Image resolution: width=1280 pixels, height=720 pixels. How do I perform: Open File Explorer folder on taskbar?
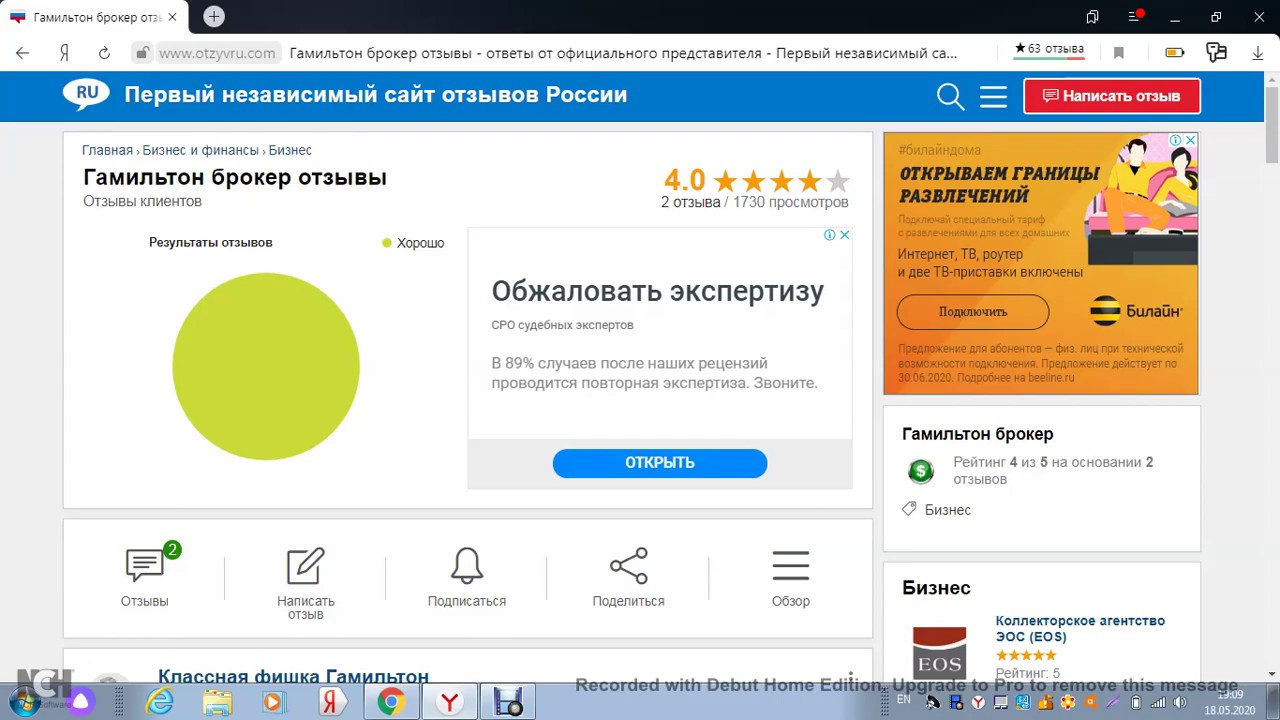pos(217,702)
